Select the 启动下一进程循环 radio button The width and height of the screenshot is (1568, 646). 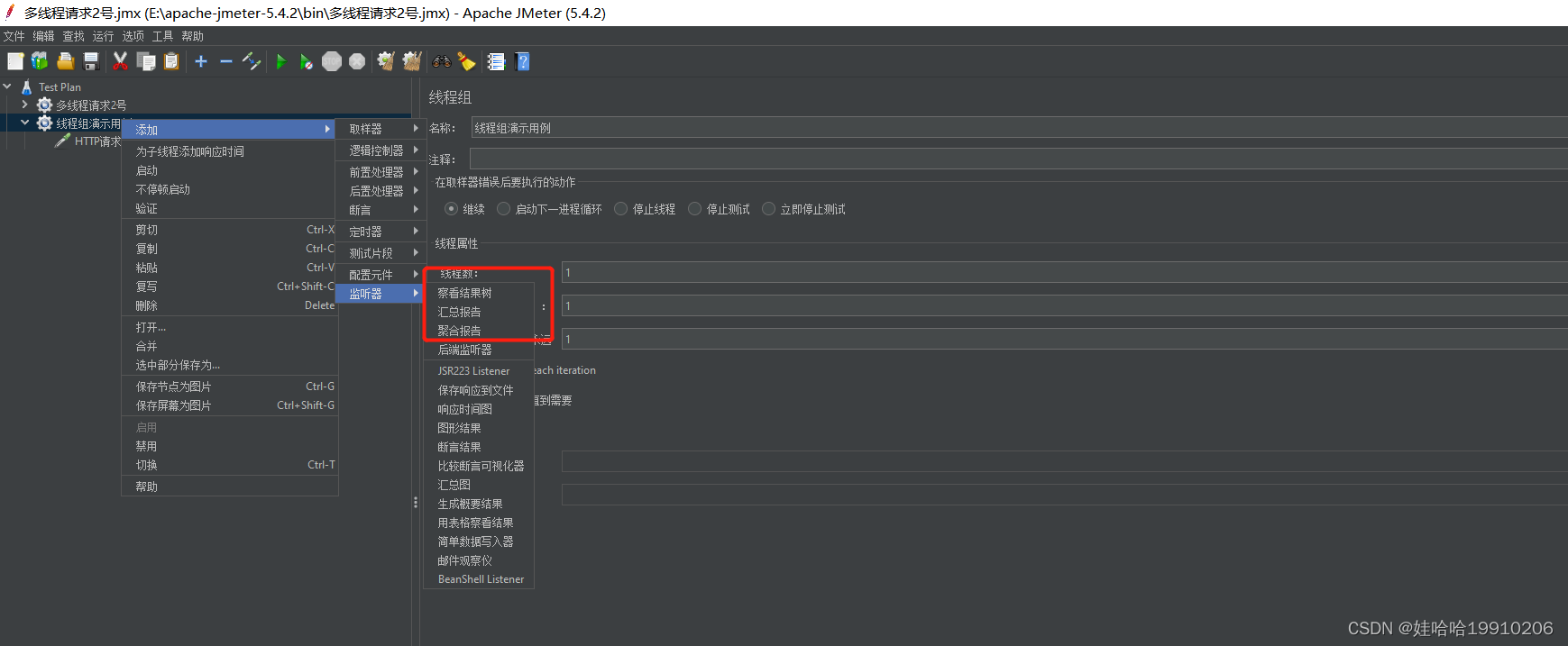tap(504, 208)
